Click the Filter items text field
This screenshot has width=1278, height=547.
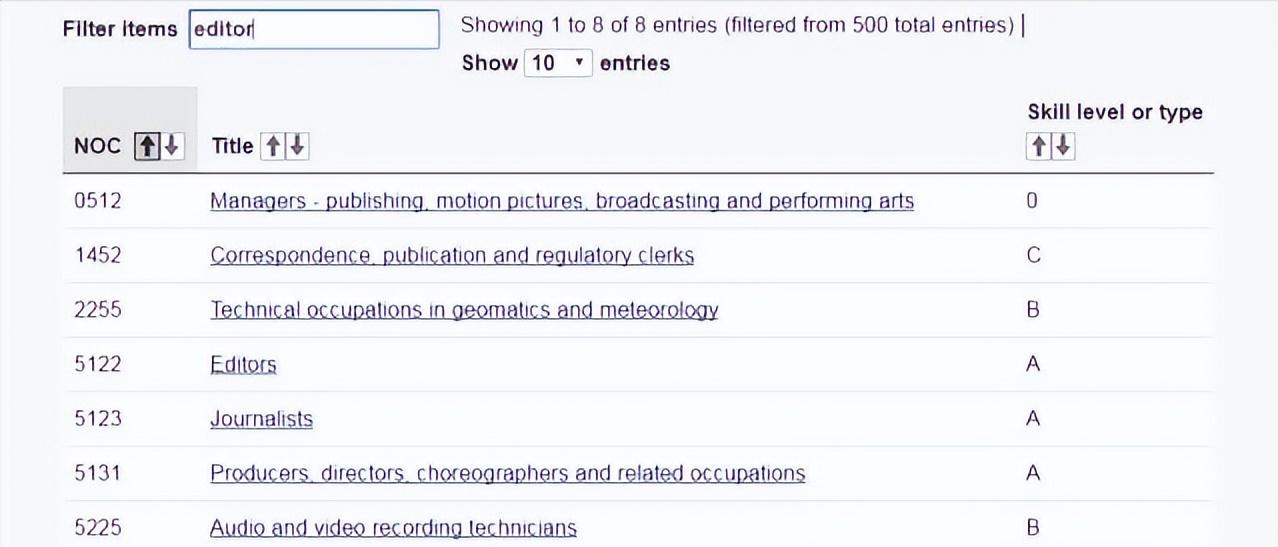[x=314, y=29]
